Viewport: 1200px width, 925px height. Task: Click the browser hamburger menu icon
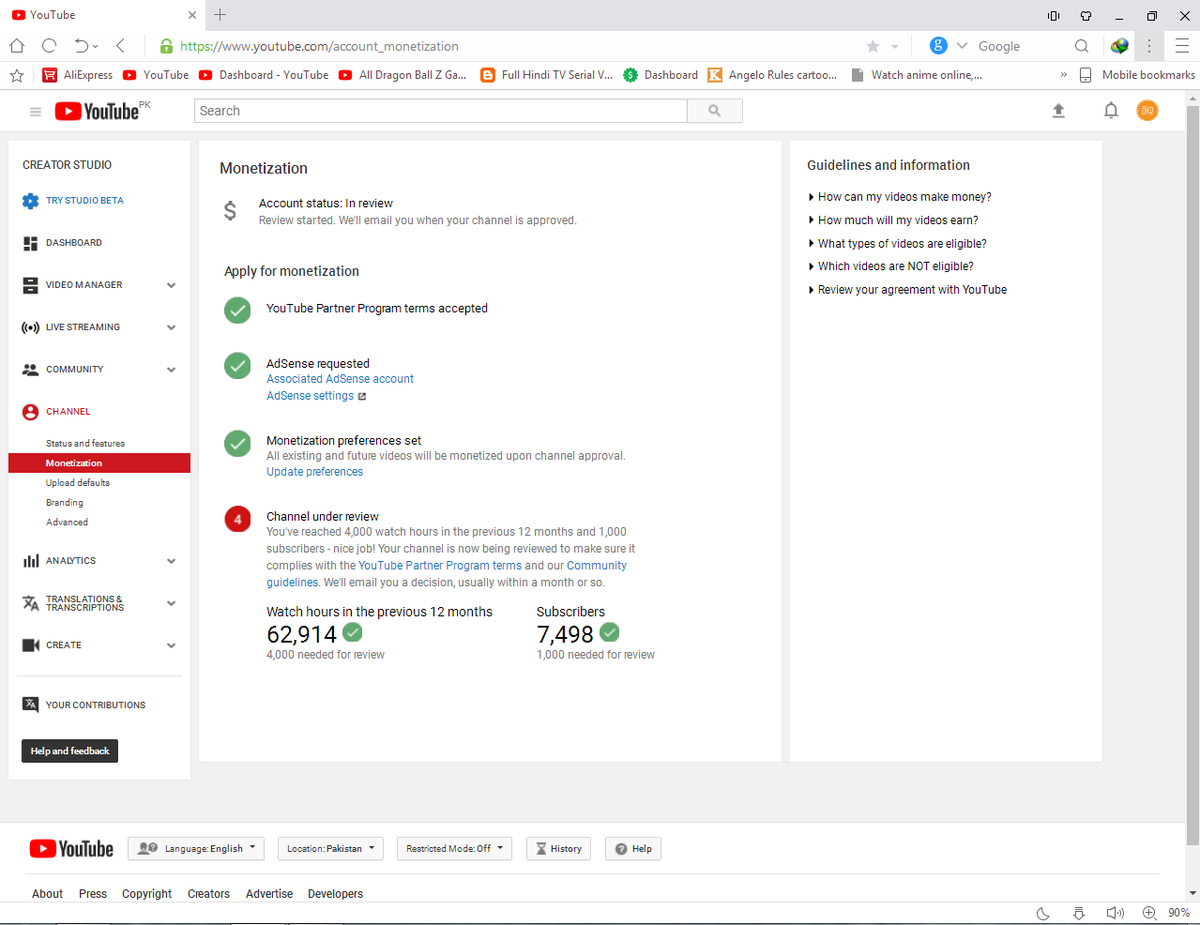point(1182,46)
